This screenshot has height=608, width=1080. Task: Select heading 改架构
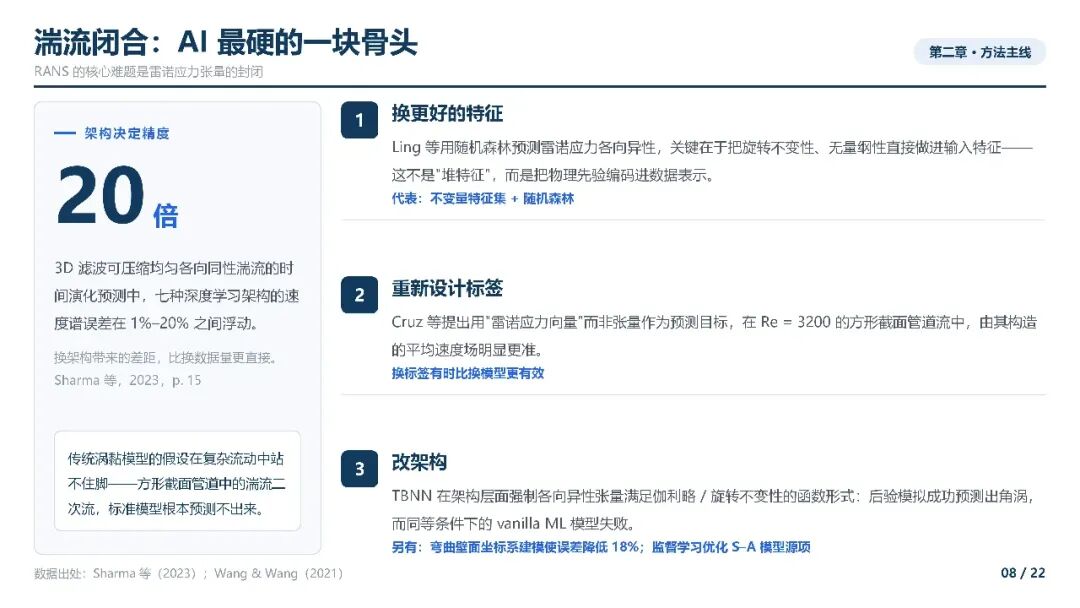(x=419, y=462)
